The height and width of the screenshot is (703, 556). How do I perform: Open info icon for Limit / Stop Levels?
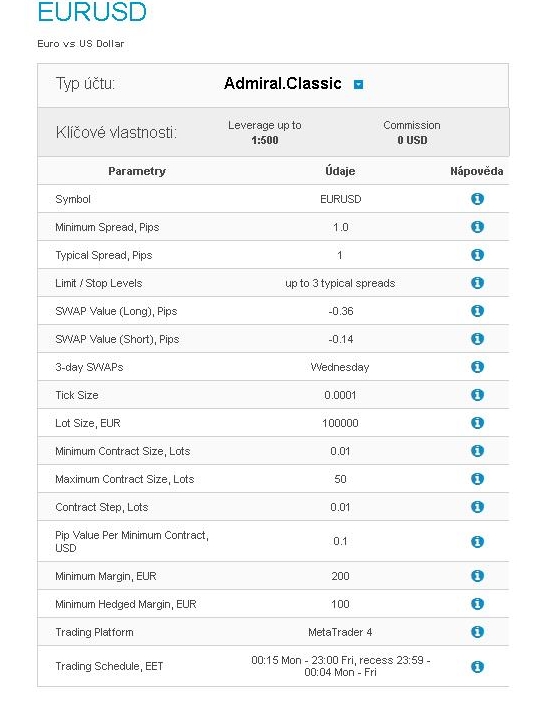coord(477,283)
